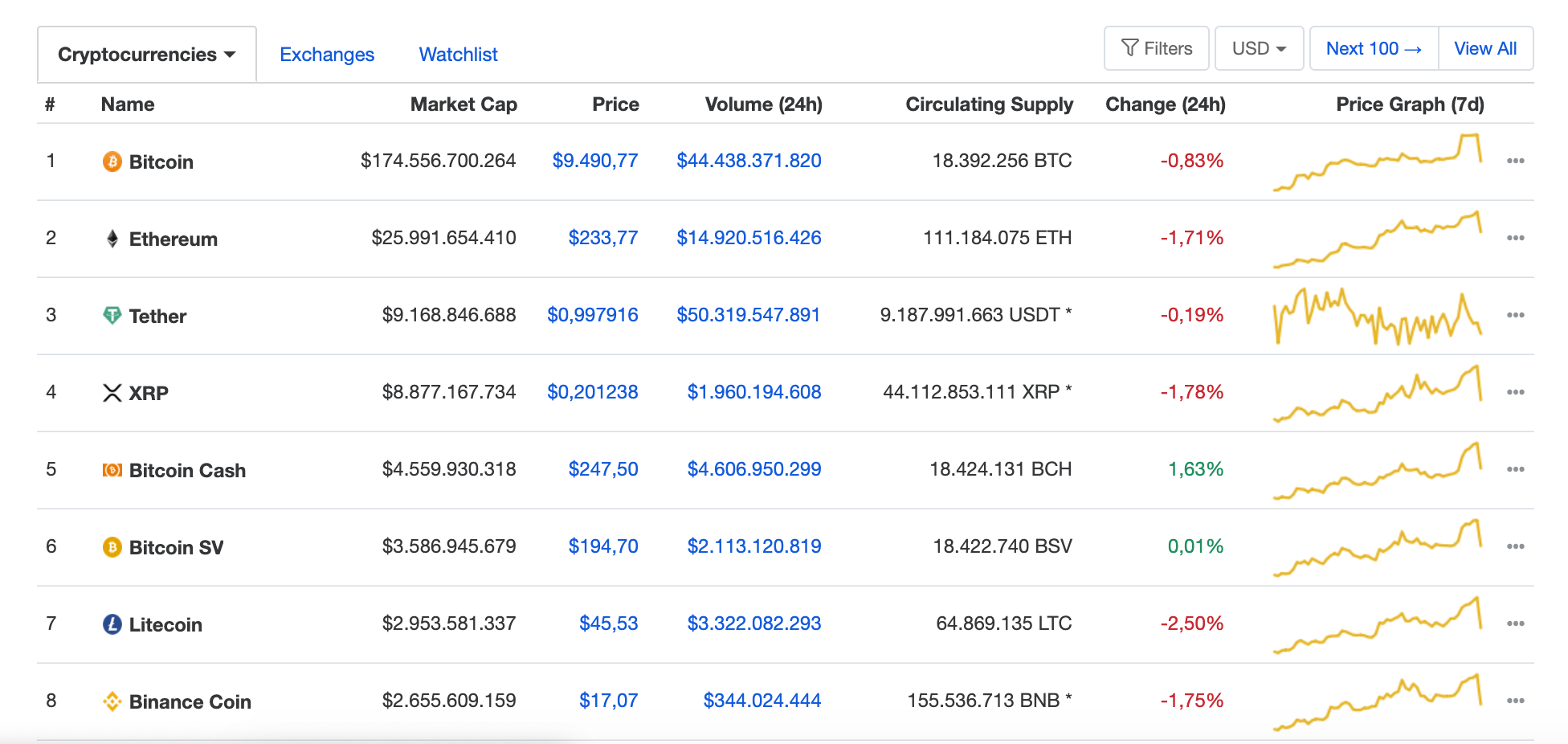
Task: Select Binance Coin market cap $2.655.609.159
Action: (x=449, y=701)
